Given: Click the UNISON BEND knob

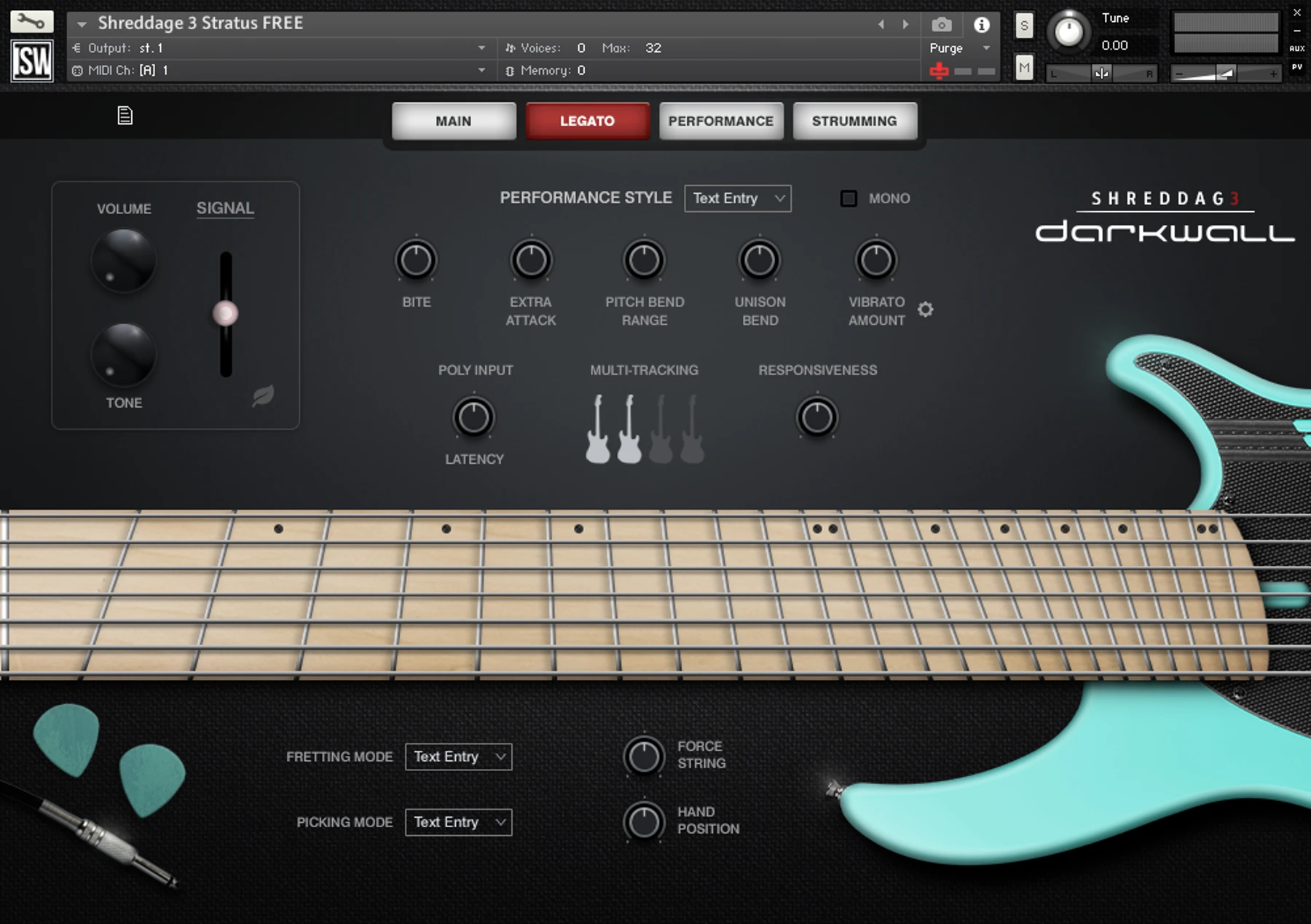Looking at the screenshot, I should (760, 260).
